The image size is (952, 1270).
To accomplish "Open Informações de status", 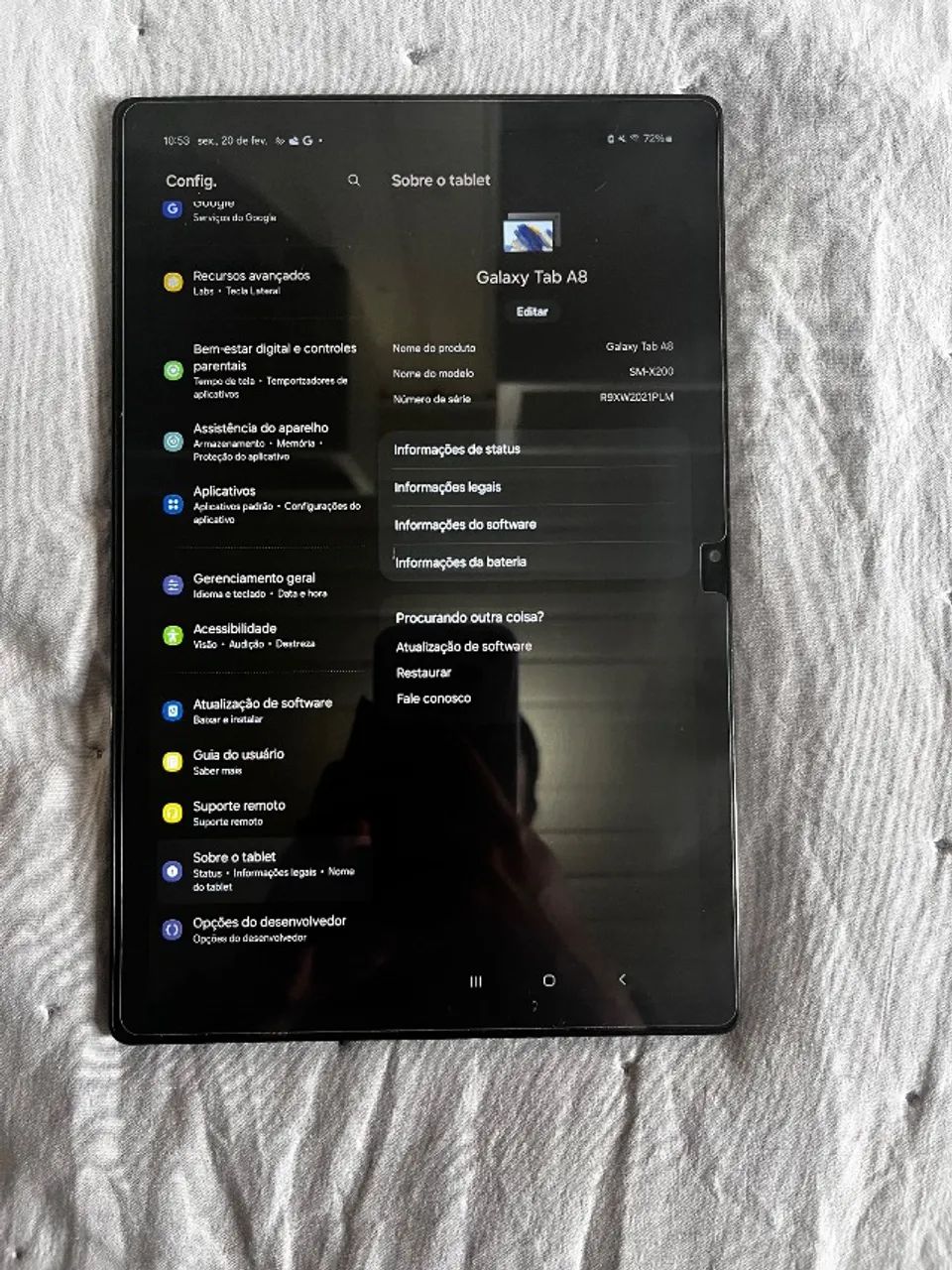I will [535, 449].
